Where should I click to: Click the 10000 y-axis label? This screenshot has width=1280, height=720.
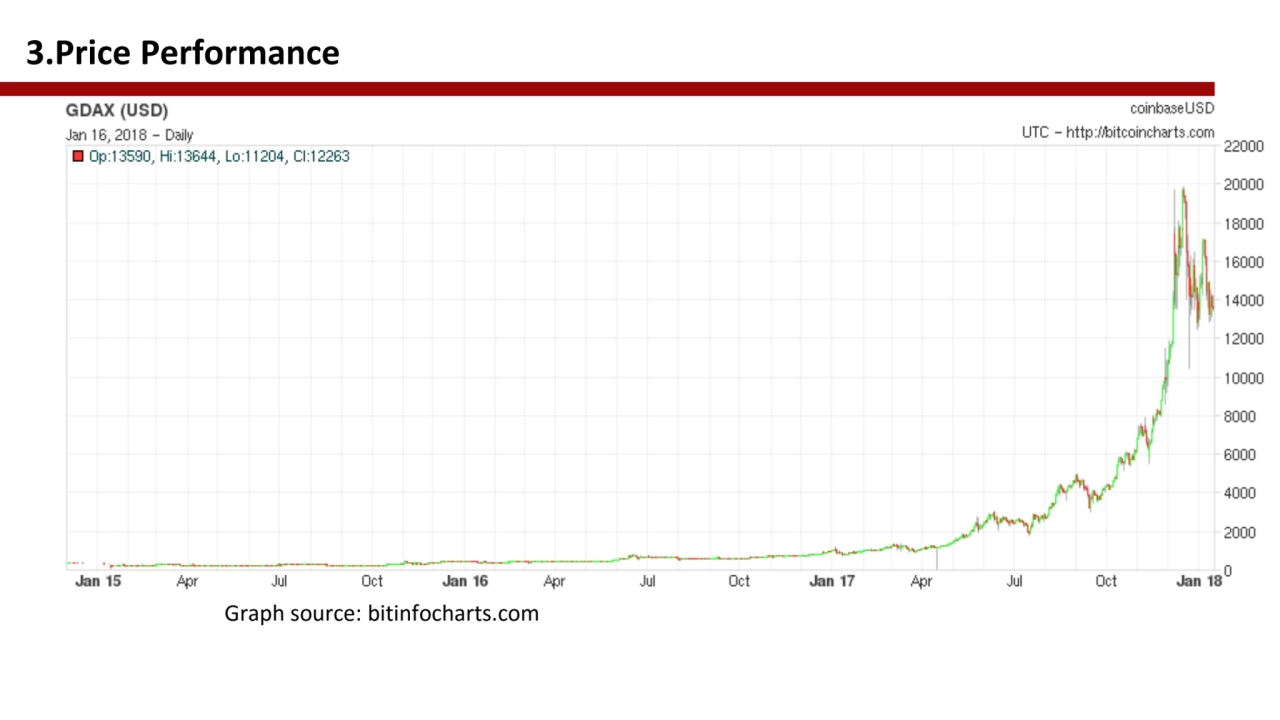point(1244,378)
